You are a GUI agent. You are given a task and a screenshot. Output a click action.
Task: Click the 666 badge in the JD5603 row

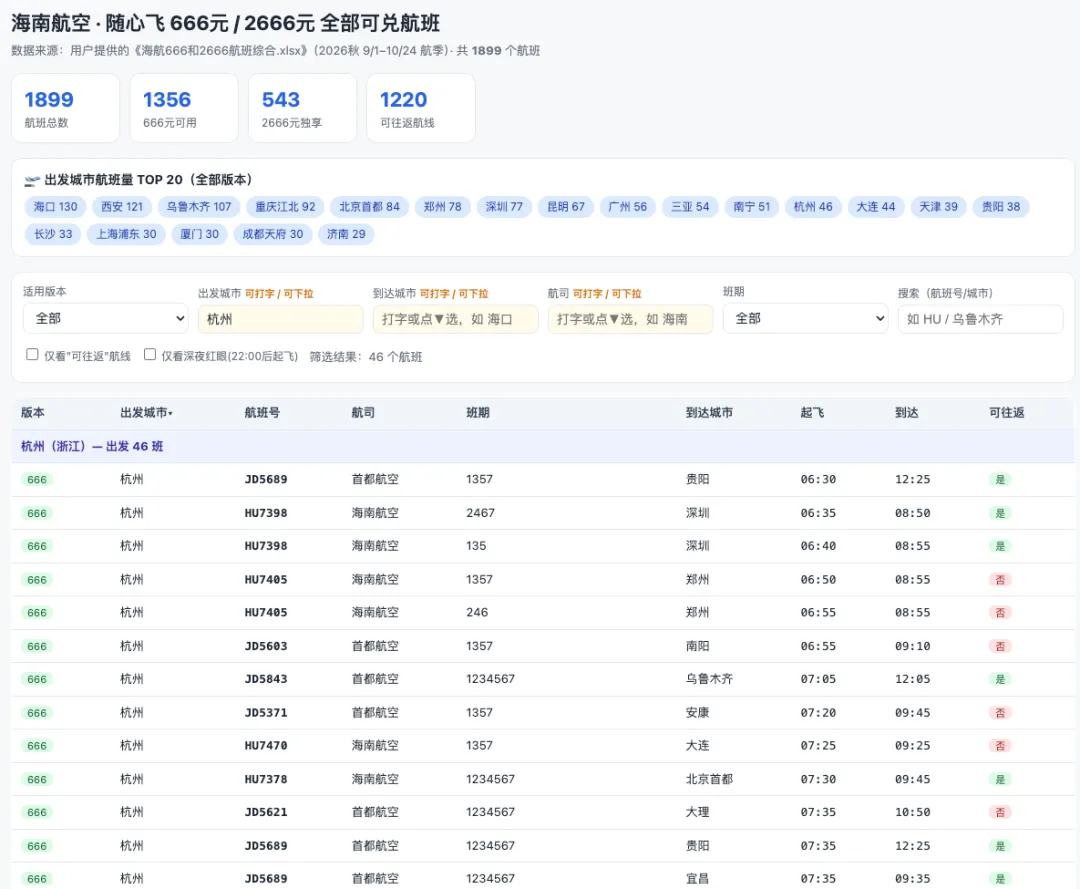pyautogui.click(x=37, y=647)
